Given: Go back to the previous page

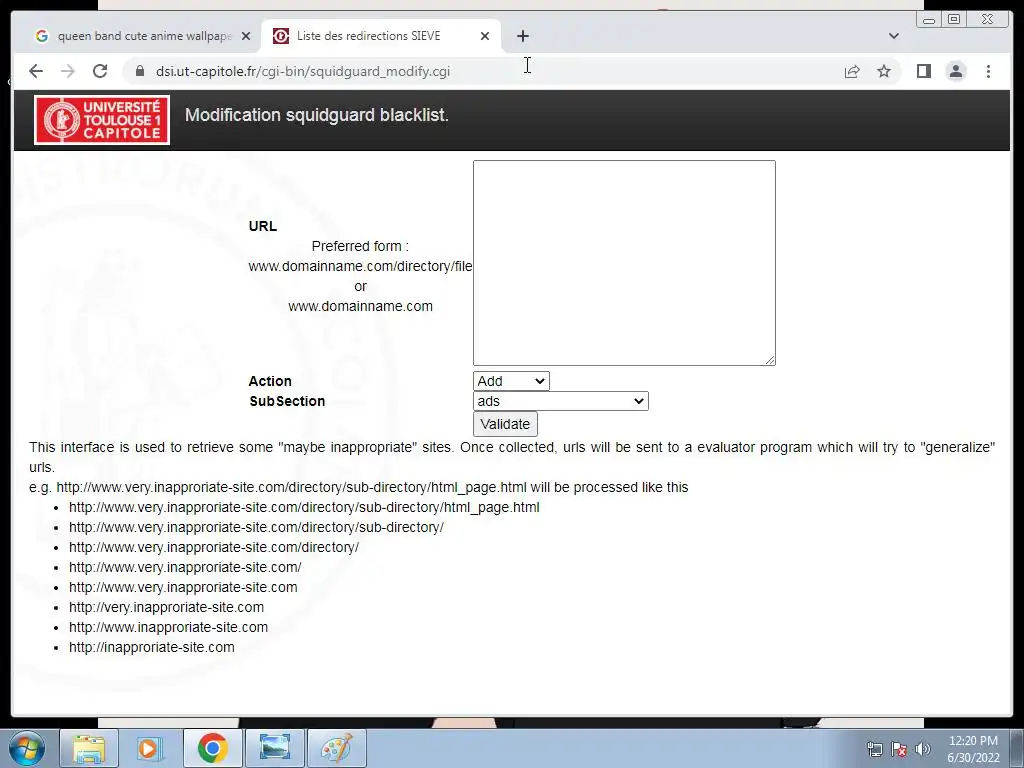Looking at the screenshot, I should point(36,71).
